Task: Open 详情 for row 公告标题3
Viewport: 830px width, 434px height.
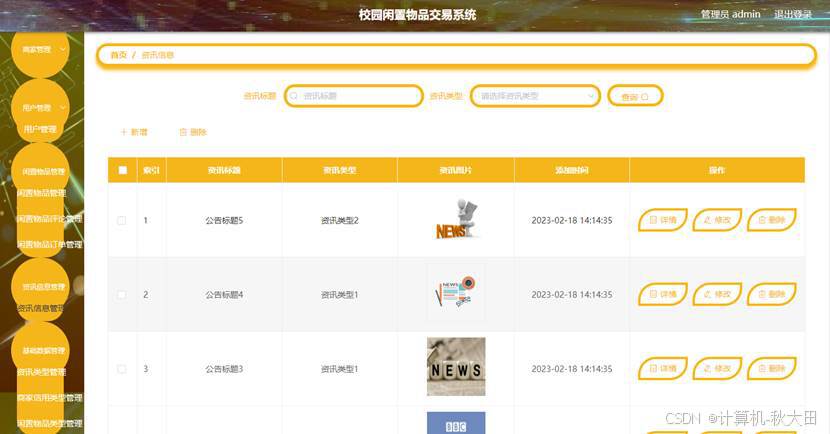Action: coord(663,368)
